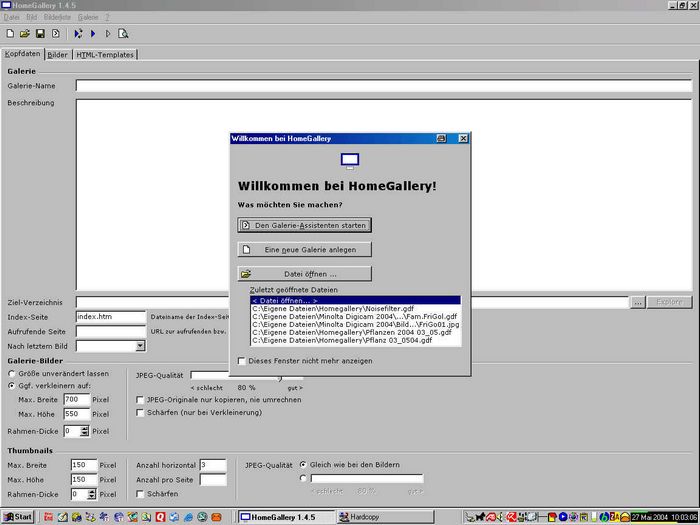Click 'Den Galerie-Assistenten starten' button
700x525 pixels.
pyautogui.click(x=304, y=225)
